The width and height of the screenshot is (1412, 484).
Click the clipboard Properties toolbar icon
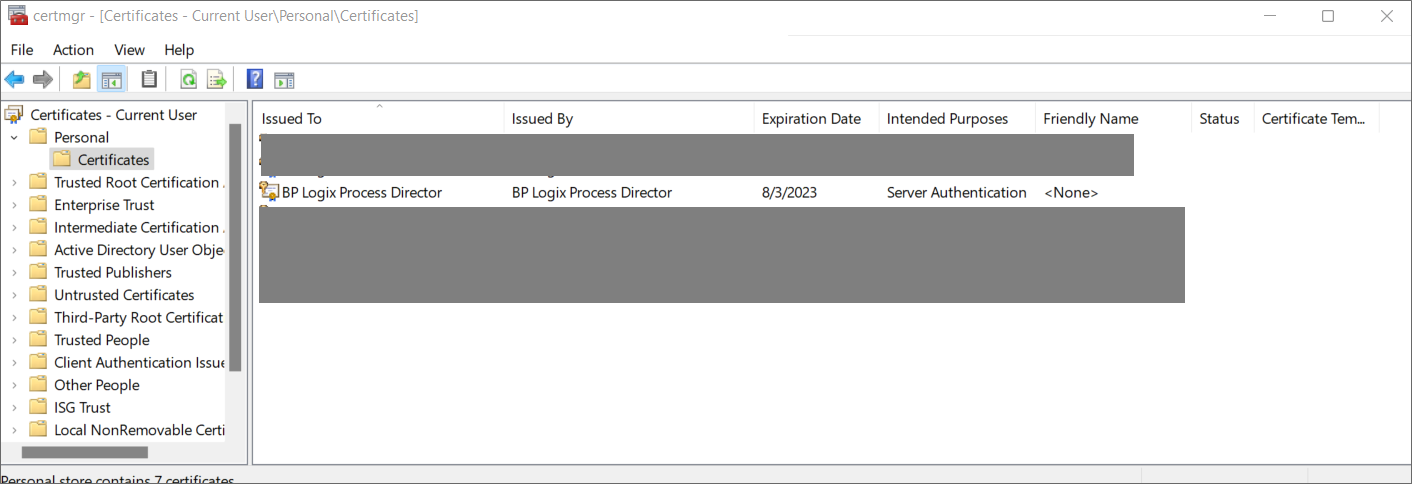[x=149, y=80]
